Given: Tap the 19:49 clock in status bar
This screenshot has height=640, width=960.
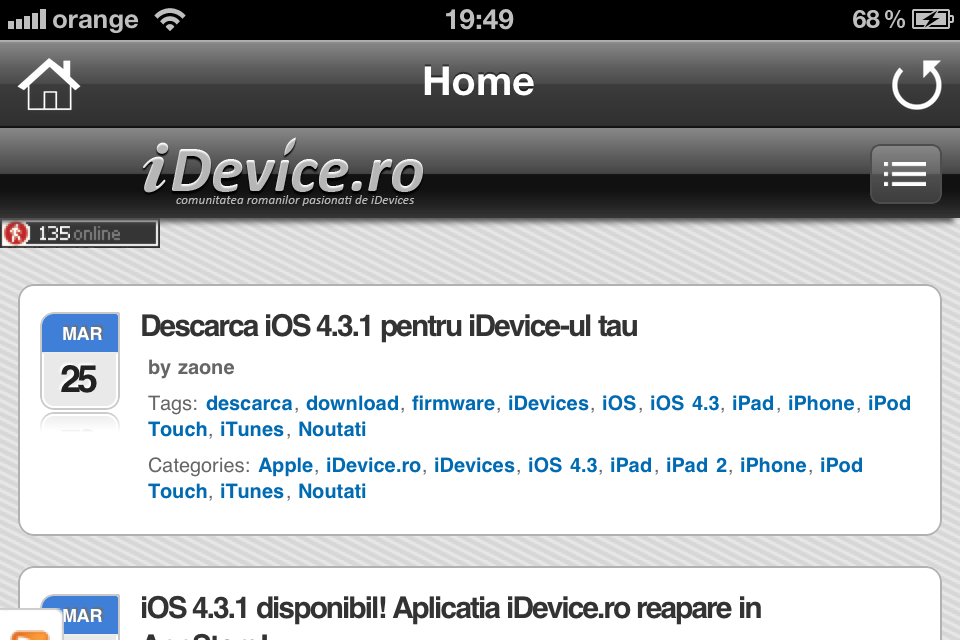Looking at the screenshot, I should 479,20.
